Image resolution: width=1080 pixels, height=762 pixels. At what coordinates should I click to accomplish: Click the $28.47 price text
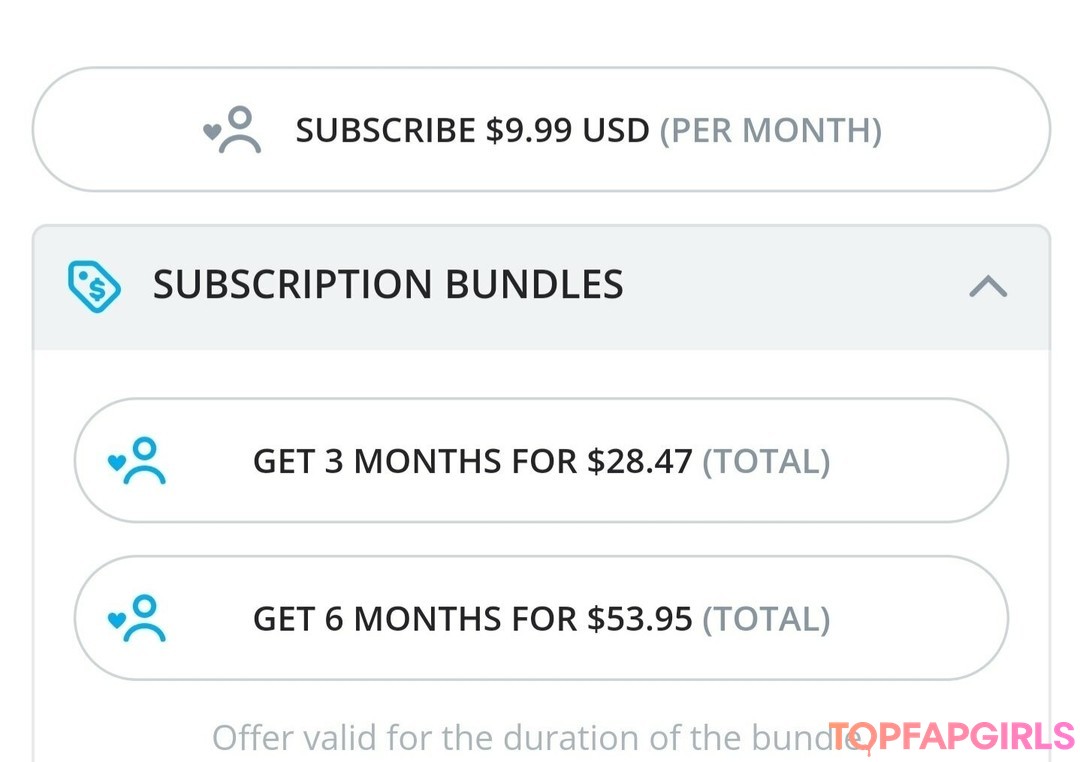[640, 462]
